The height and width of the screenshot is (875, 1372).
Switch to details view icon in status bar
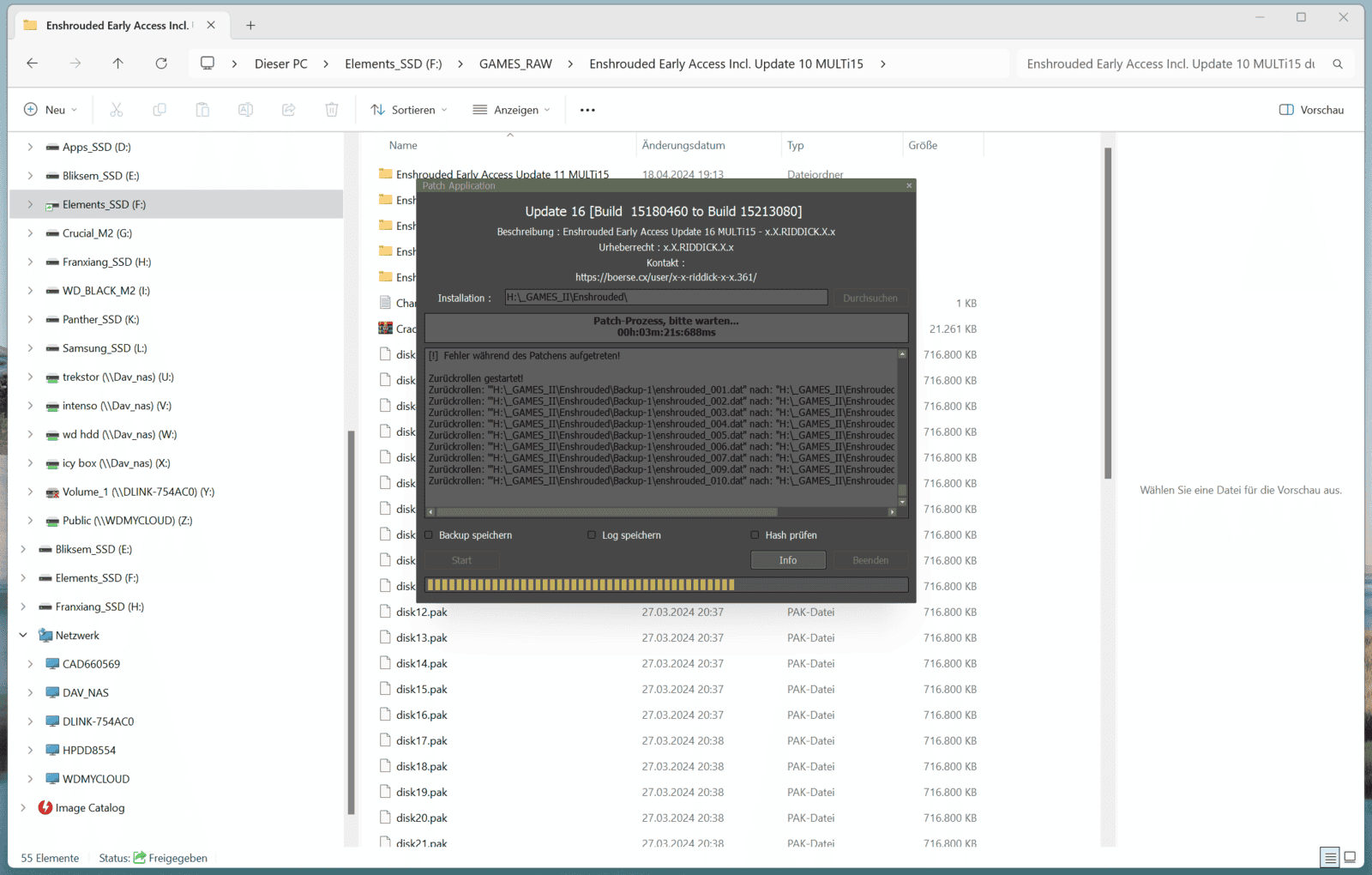click(1330, 857)
